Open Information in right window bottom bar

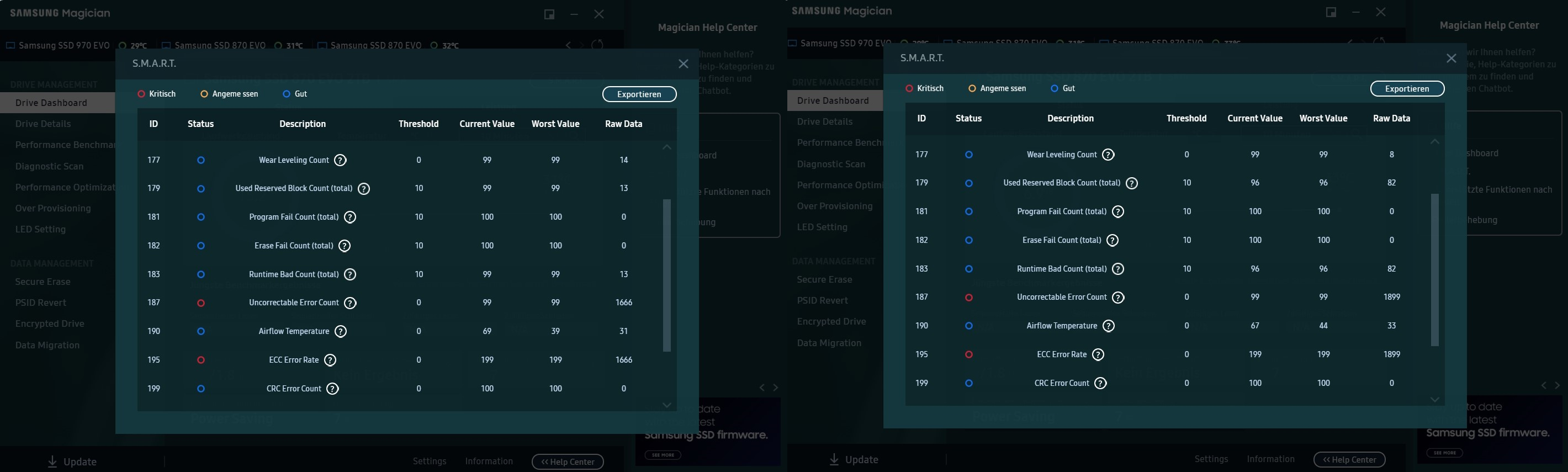(x=1270, y=459)
